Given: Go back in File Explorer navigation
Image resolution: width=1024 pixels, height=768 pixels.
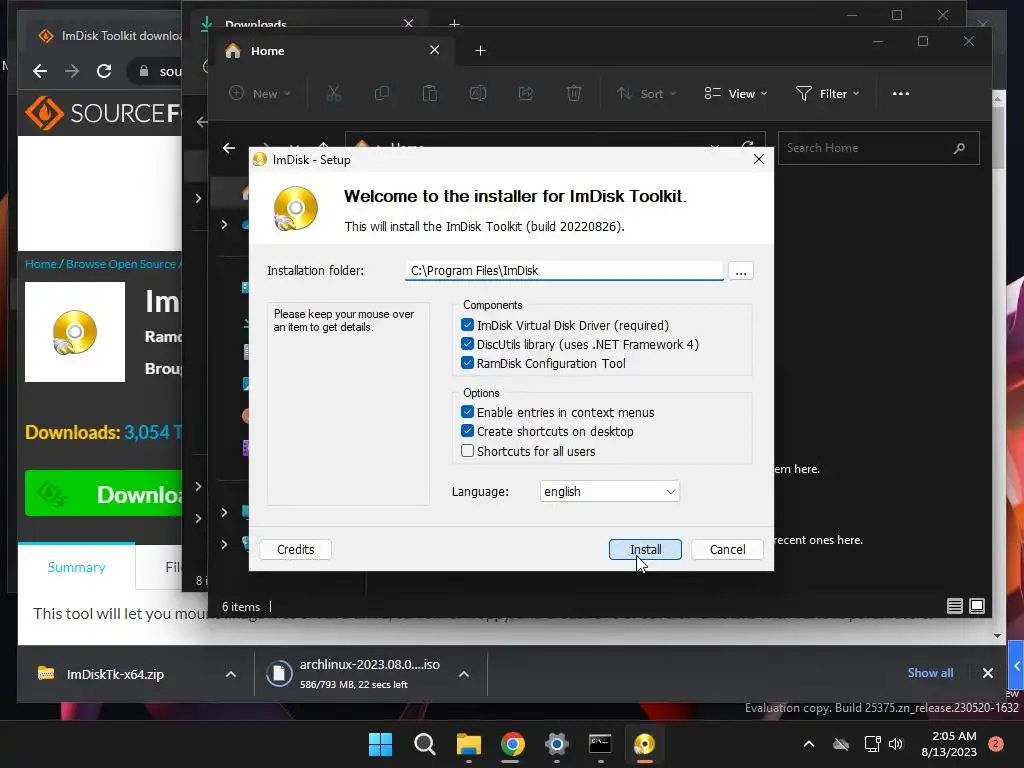Looking at the screenshot, I should (229, 148).
